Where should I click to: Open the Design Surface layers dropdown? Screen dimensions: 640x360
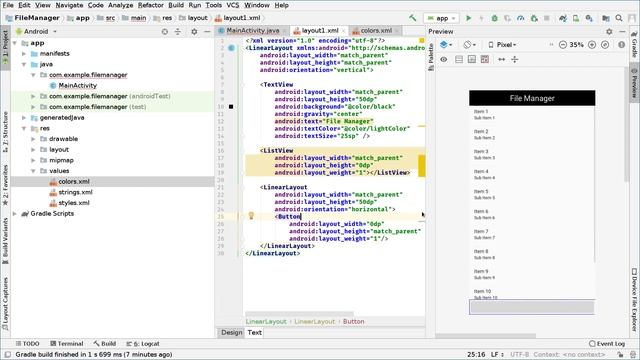point(446,45)
